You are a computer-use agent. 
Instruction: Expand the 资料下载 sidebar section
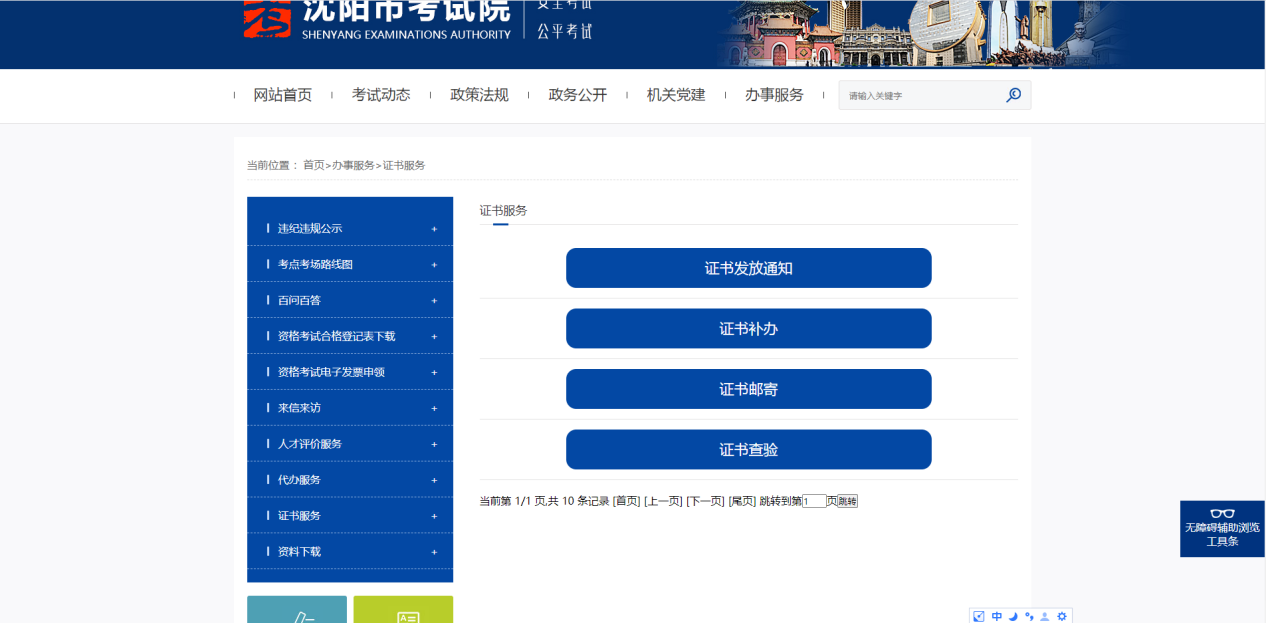click(434, 552)
